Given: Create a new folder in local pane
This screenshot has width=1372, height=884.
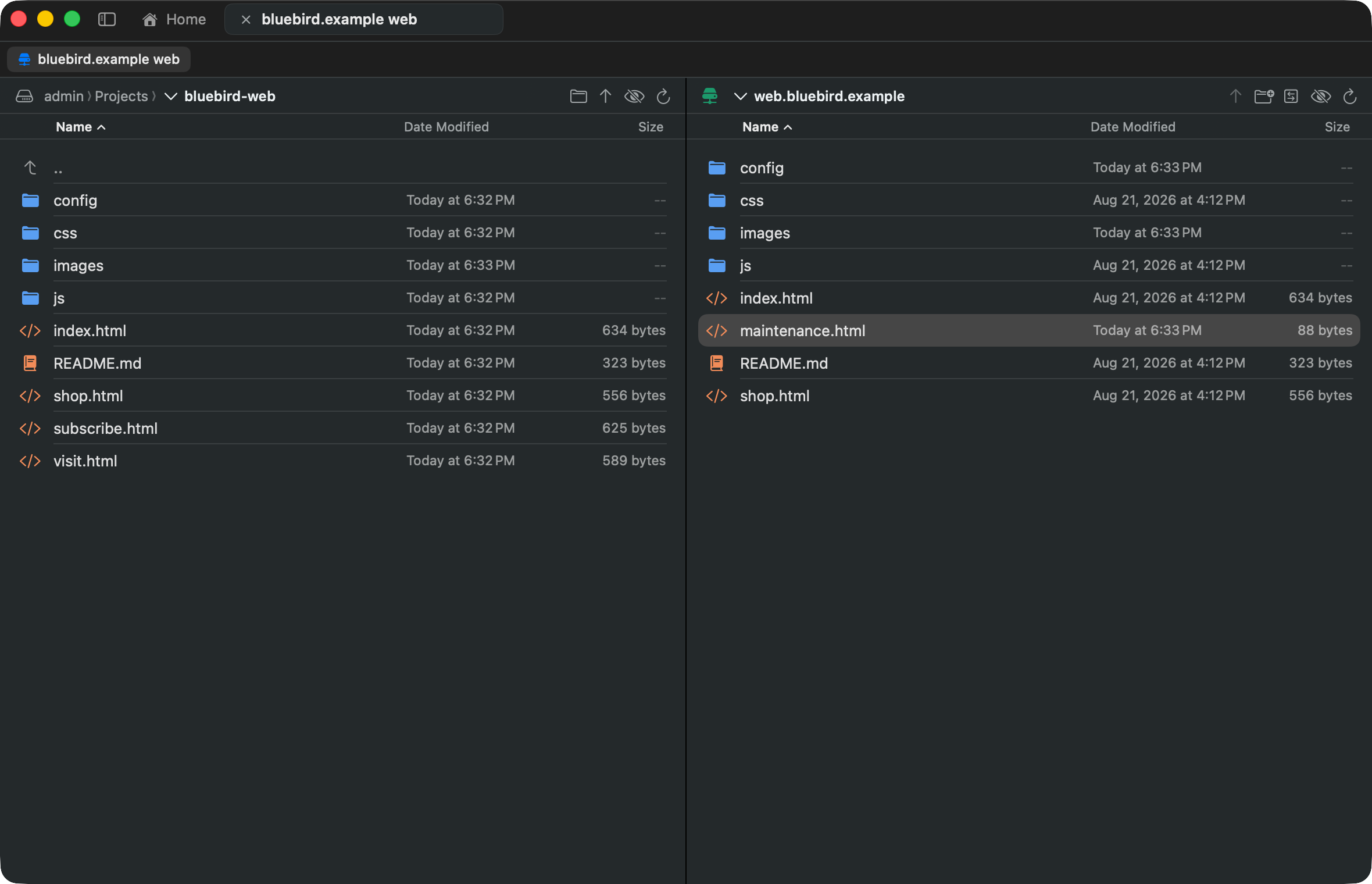Looking at the screenshot, I should (x=578, y=96).
